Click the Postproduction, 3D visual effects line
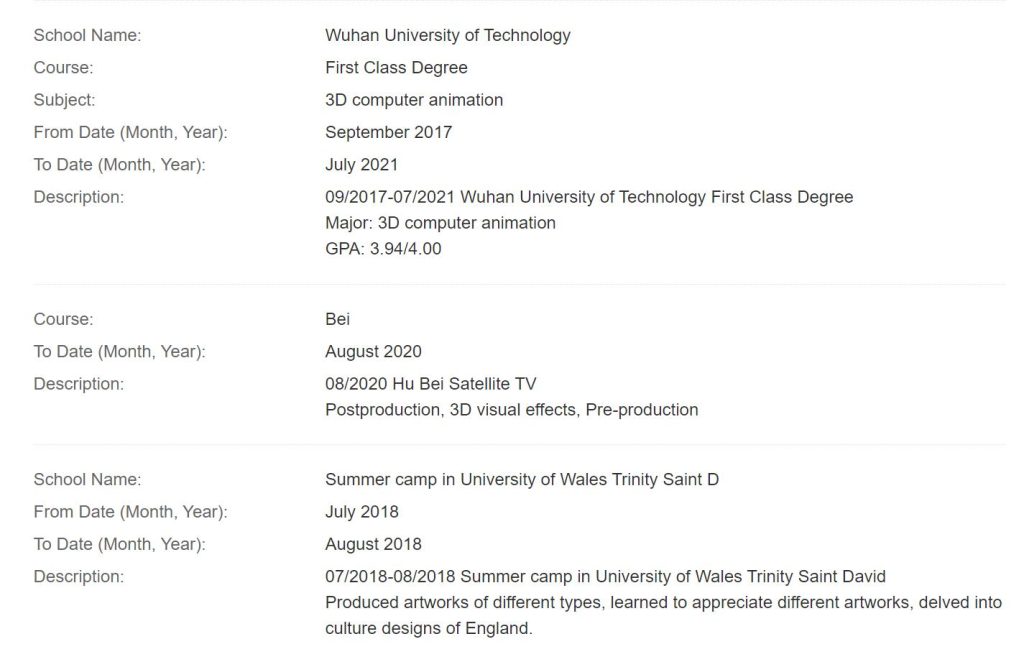The height and width of the screenshot is (657, 1024). [x=511, y=410]
